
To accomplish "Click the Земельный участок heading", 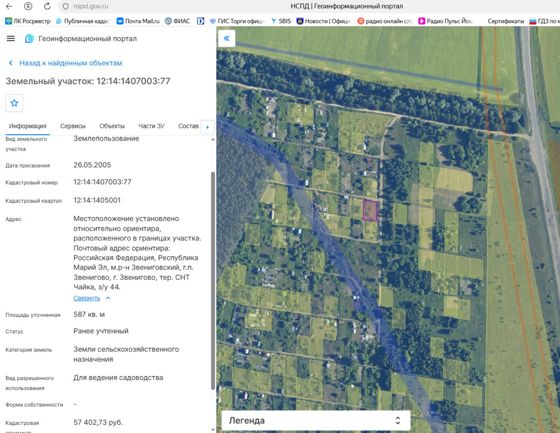I will pyautogui.click(x=88, y=81).
